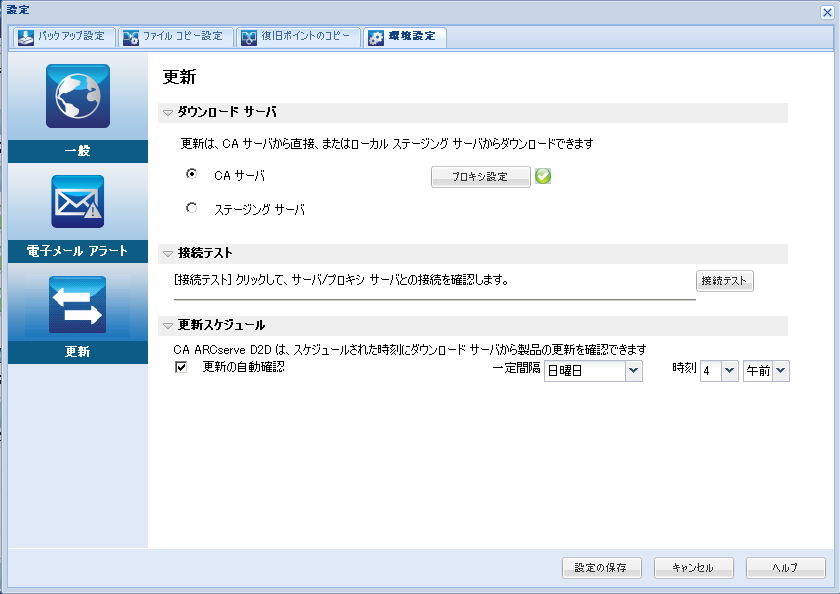Click the キャンセル button
Viewport: 840px width, 594px height.
click(693, 568)
